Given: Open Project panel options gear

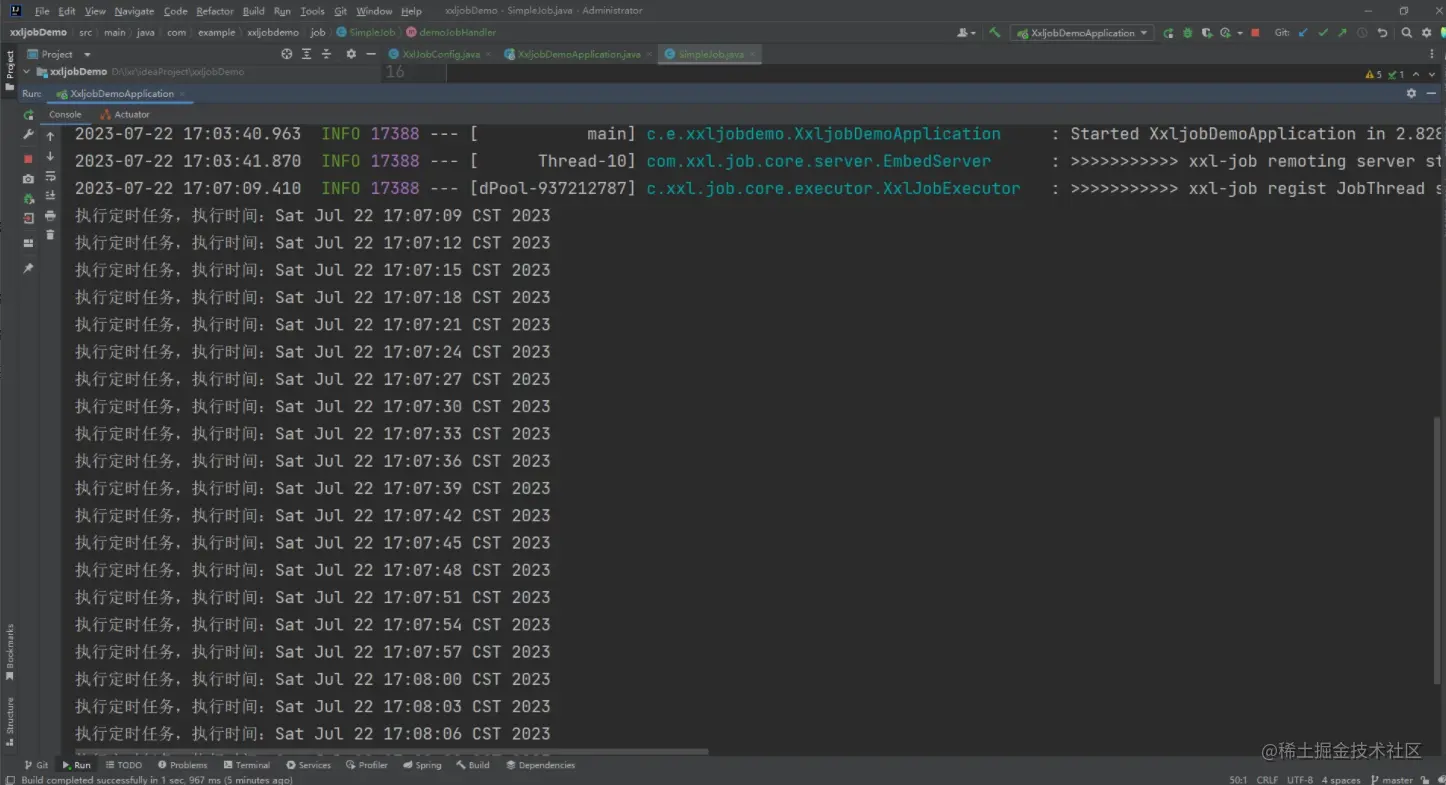Looking at the screenshot, I should click(x=351, y=54).
